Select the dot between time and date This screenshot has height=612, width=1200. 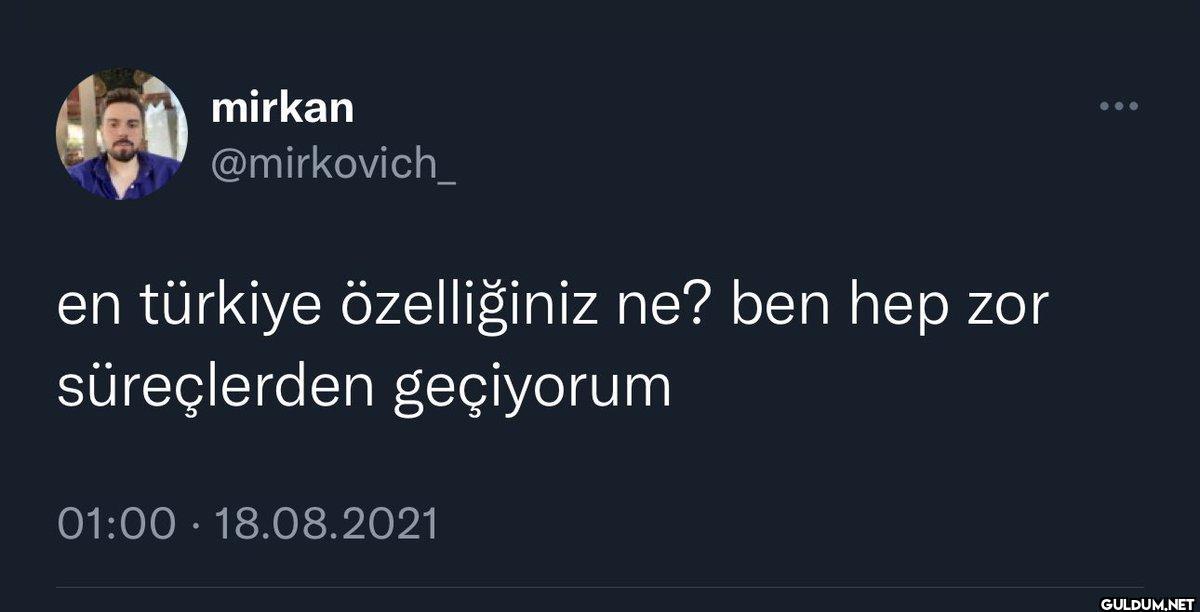tap(190, 525)
